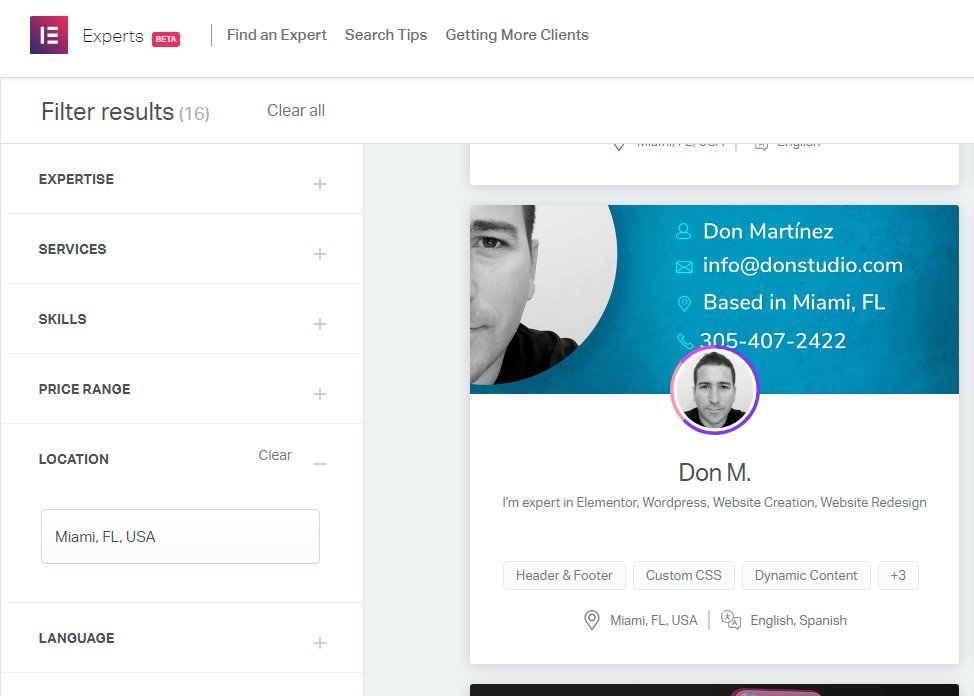Select the Dynamic Content skill tag

point(806,575)
